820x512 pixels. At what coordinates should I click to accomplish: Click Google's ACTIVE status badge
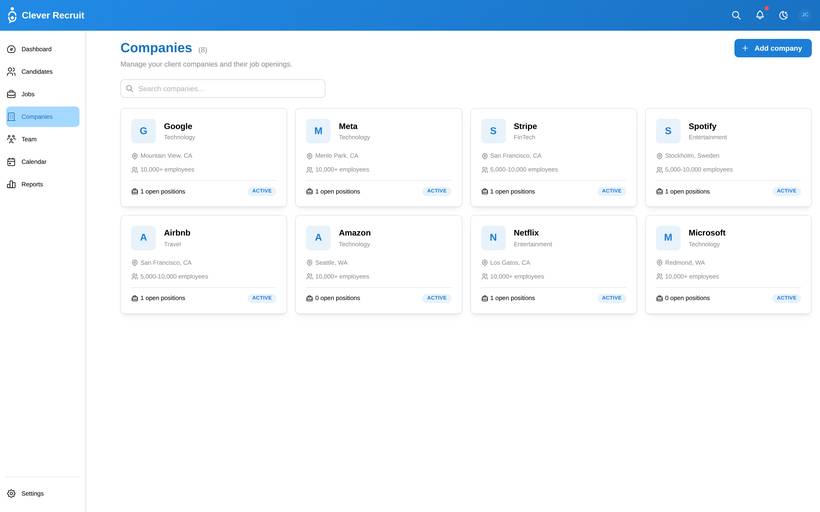click(261, 191)
